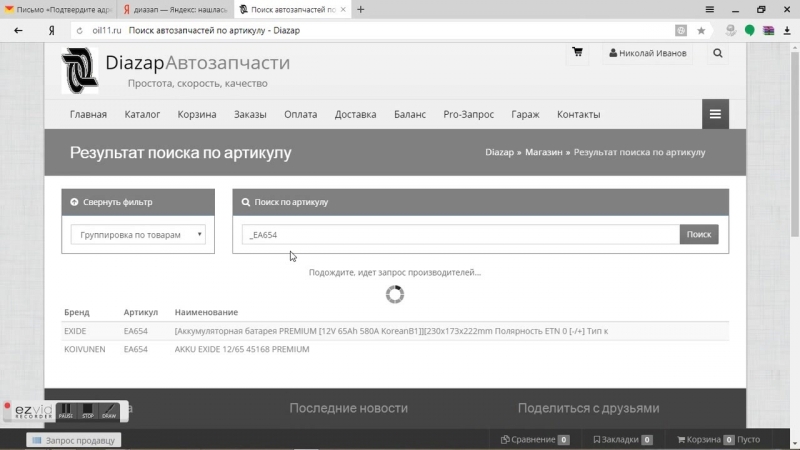Pause the ezvid recording
800x450 pixels.
(65, 411)
